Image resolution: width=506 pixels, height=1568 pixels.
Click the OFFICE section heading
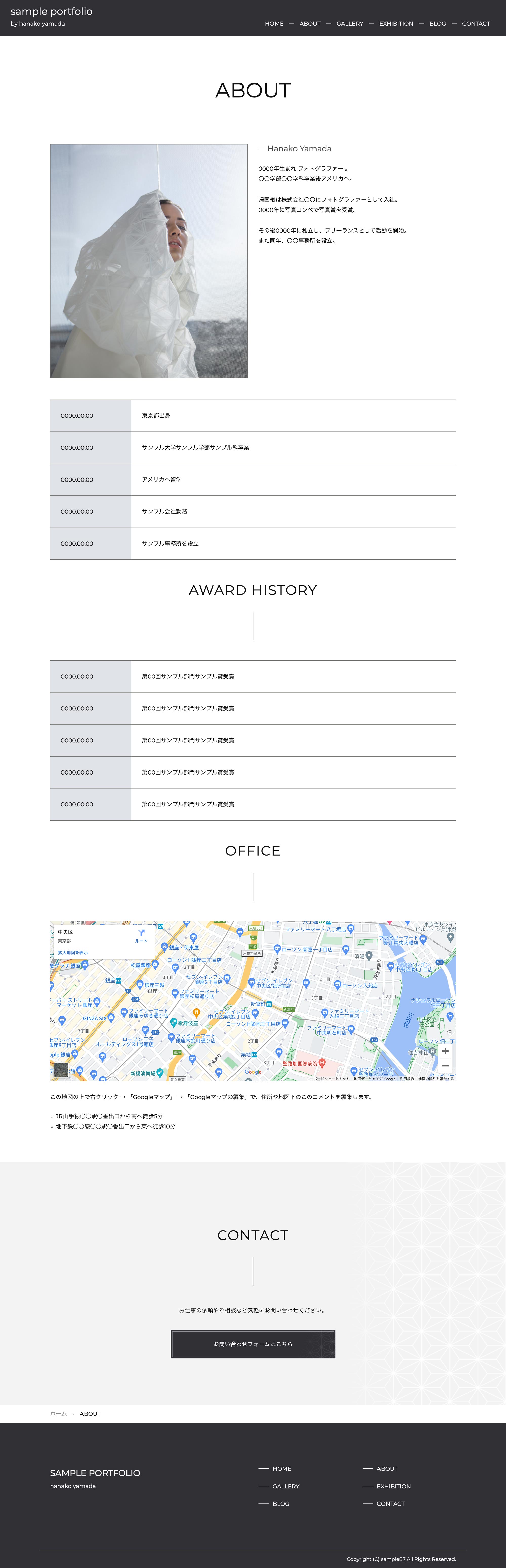coord(253,850)
